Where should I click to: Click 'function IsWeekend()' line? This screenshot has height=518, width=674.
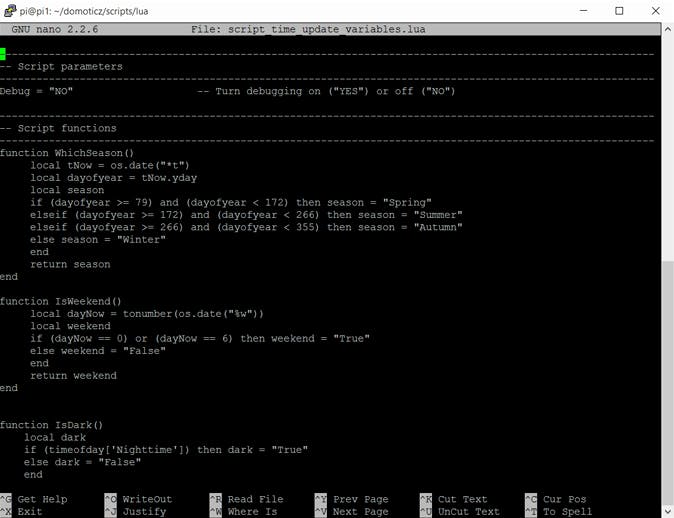click(61, 301)
